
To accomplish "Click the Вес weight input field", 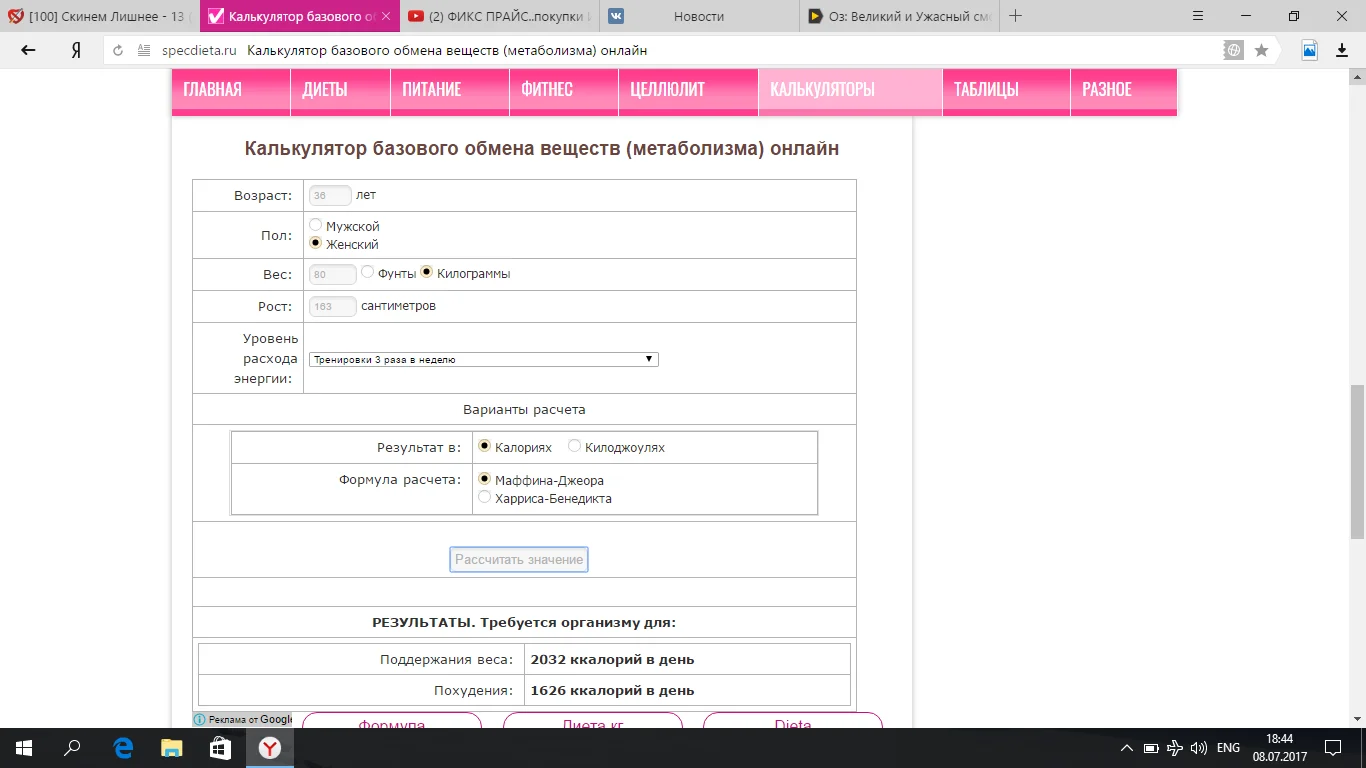I will tap(333, 274).
